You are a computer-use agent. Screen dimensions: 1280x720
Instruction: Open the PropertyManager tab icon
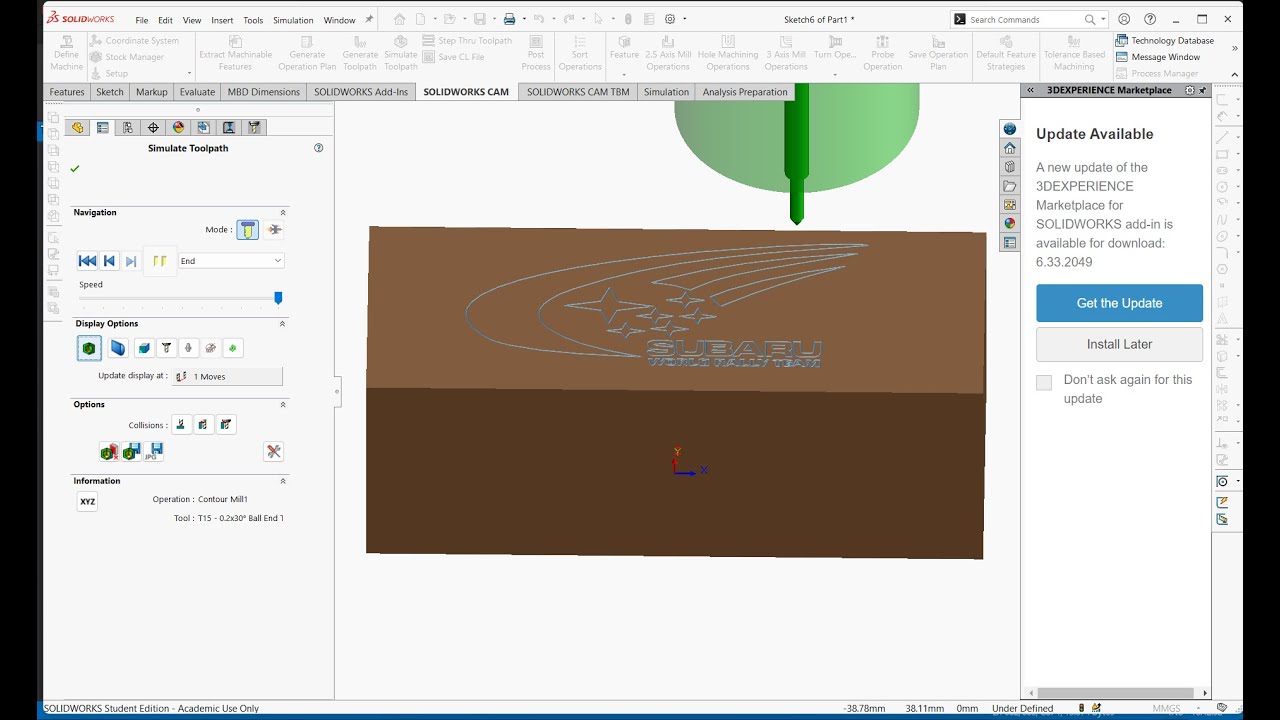[103, 127]
